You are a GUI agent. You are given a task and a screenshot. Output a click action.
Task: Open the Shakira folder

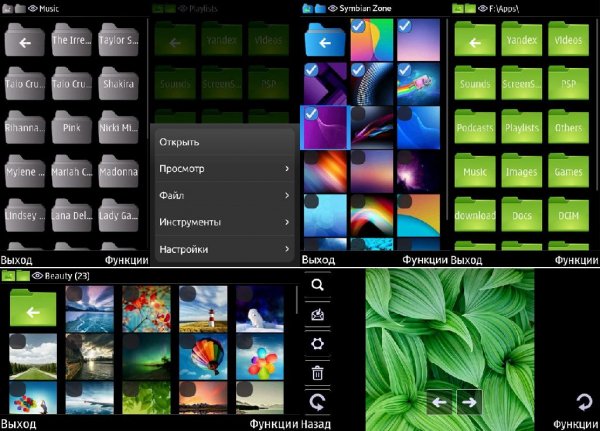click(x=118, y=83)
